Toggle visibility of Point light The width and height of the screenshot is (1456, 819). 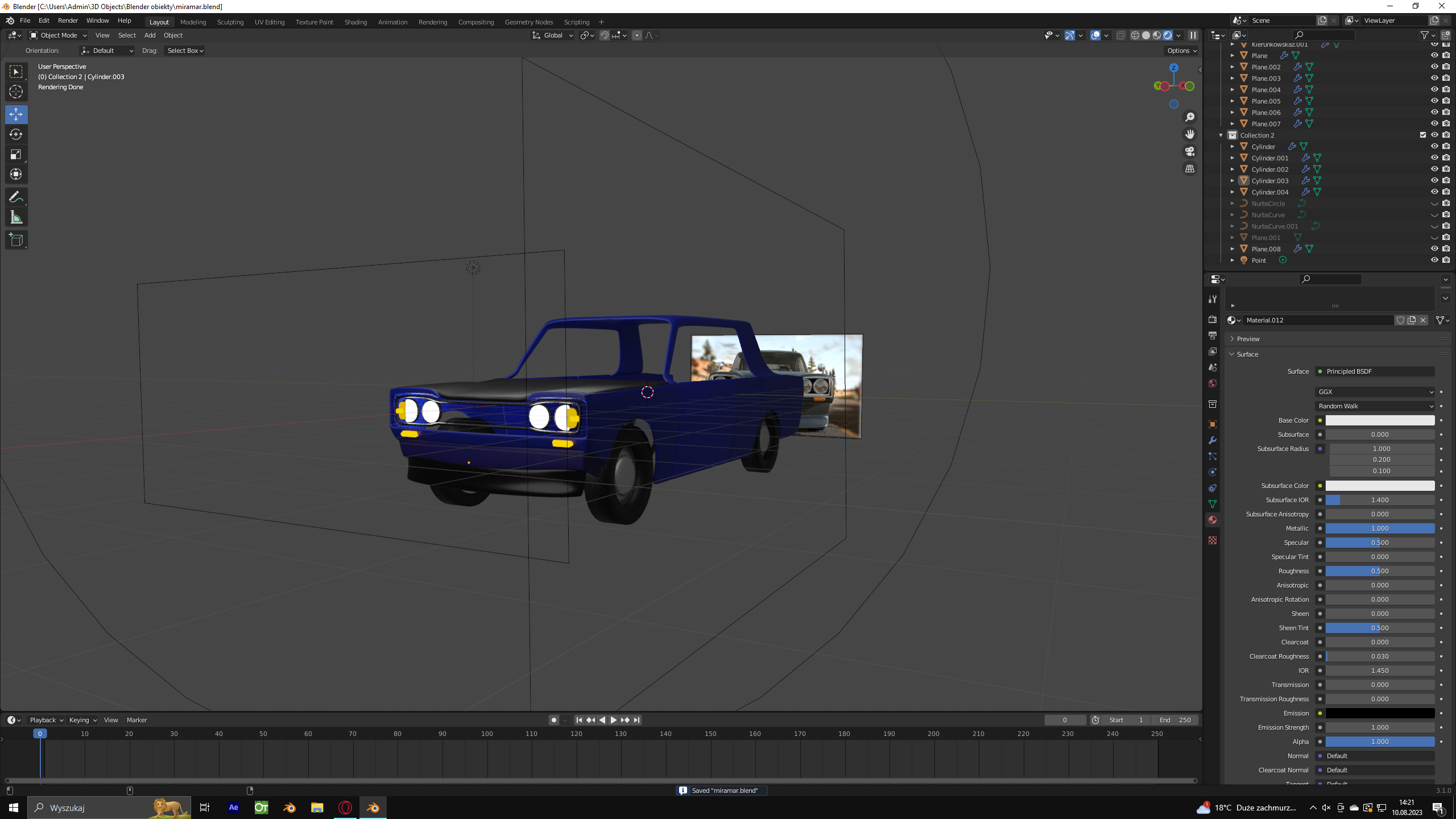point(1434,260)
